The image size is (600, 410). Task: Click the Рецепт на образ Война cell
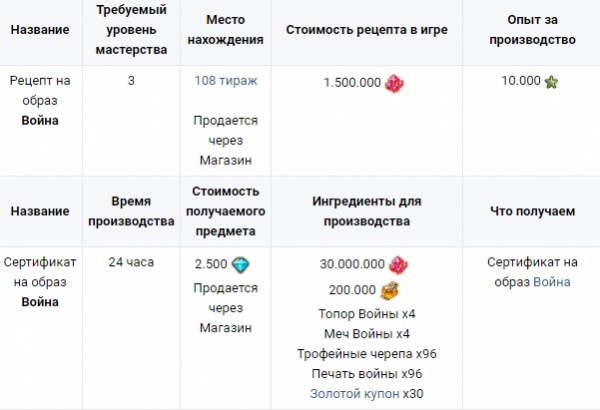point(40,101)
